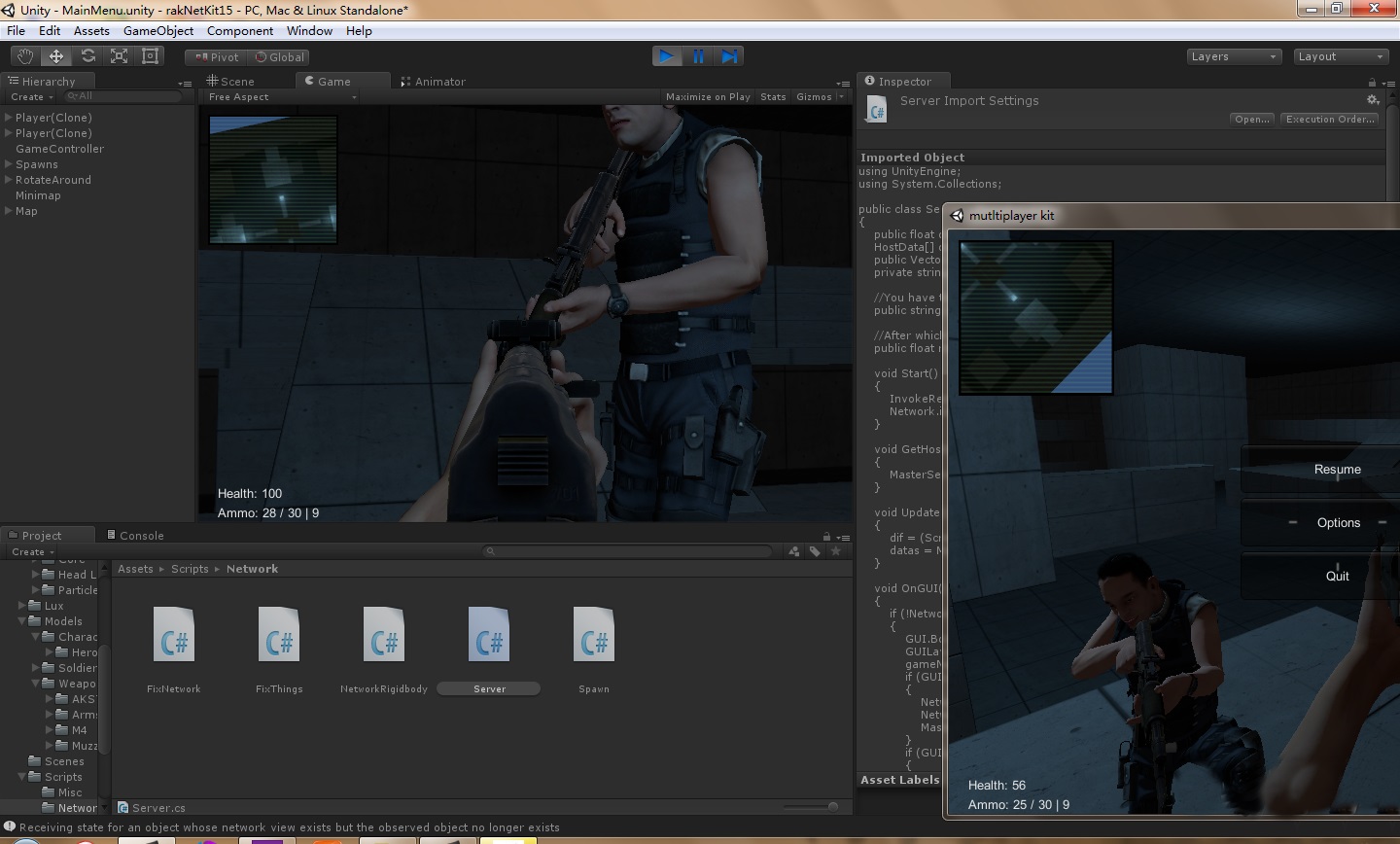Open the Edit menu
This screenshot has height=844, width=1400.
pos(50,30)
